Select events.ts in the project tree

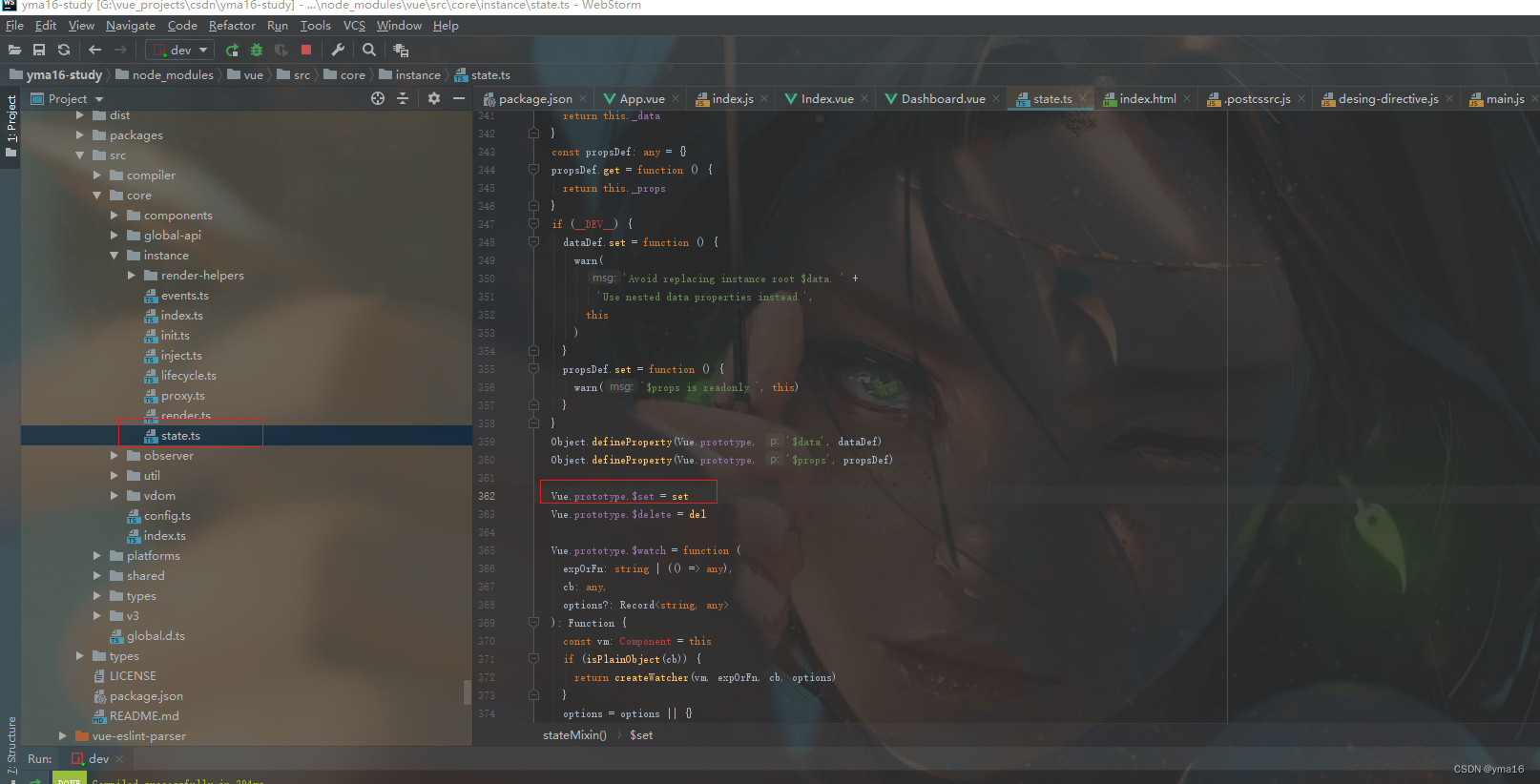point(184,296)
